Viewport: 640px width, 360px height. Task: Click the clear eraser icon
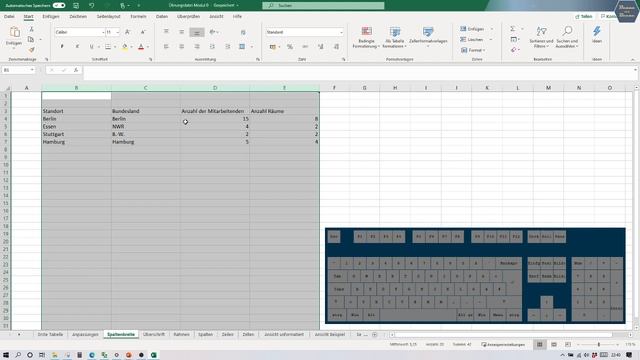click(x=513, y=50)
